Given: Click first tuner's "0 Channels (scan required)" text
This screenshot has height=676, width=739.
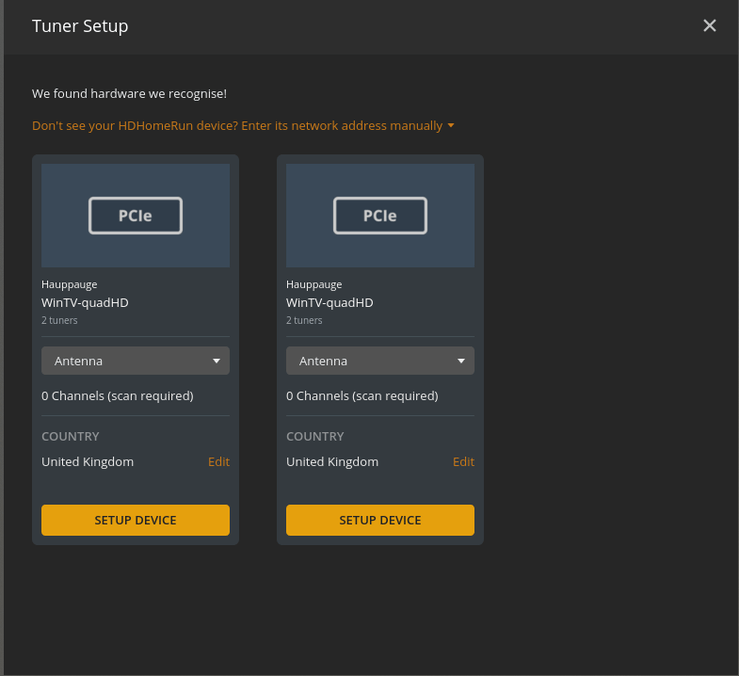Looking at the screenshot, I should [x=117, y=396].
